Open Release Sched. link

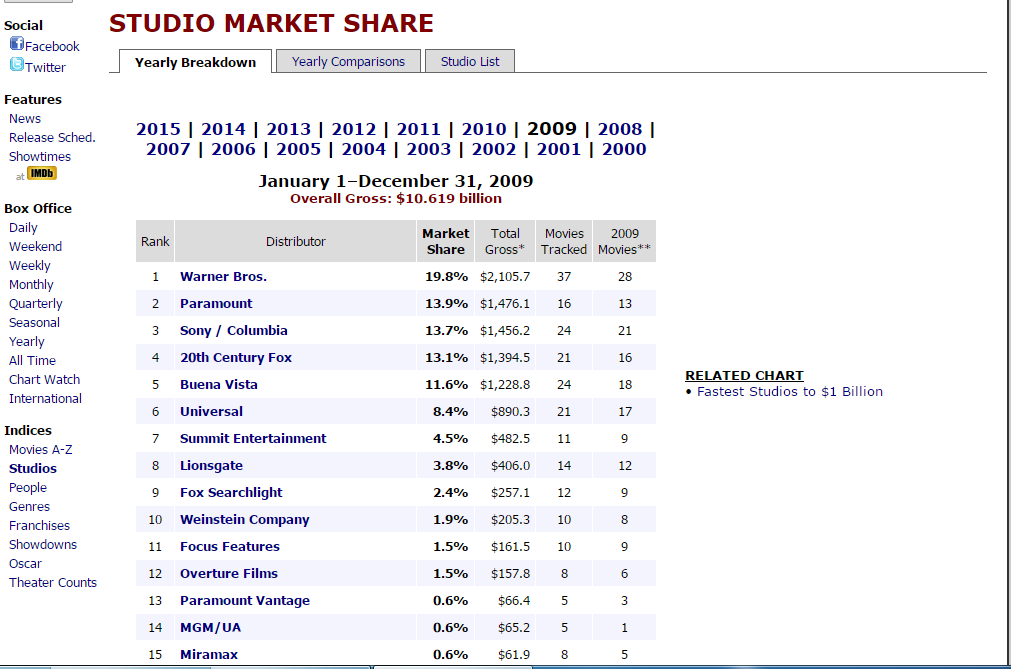pyautogui.click(x=52, y=137)
